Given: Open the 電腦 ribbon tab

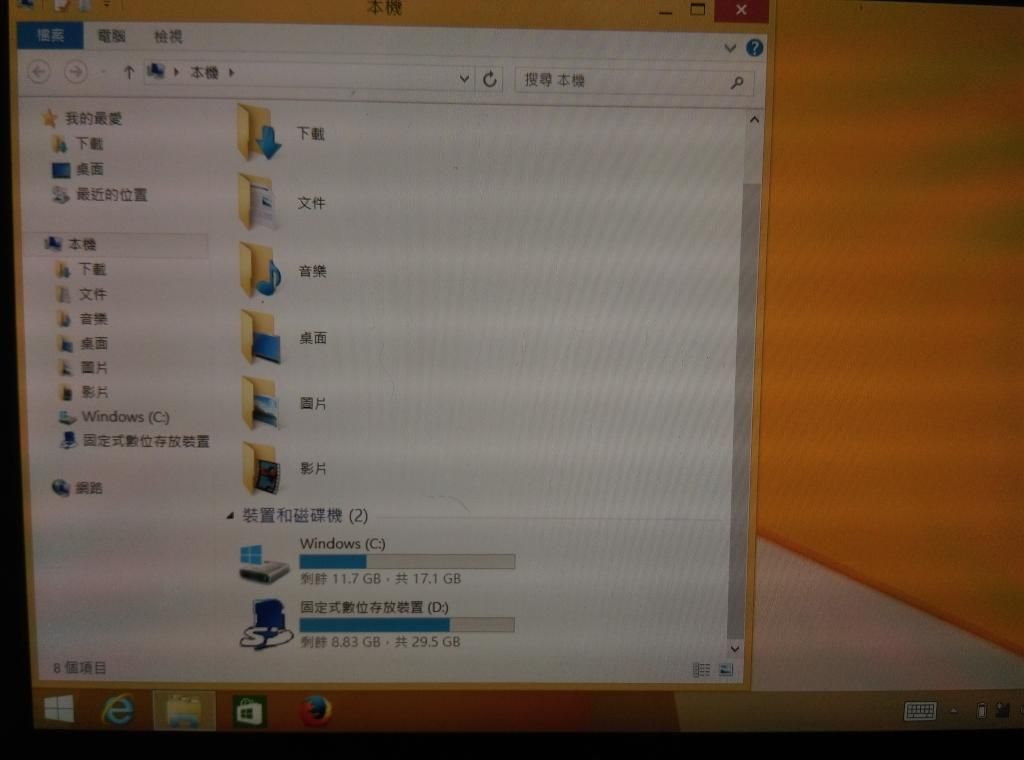Looking at the screenshot, I should click(x=111, y=36).
